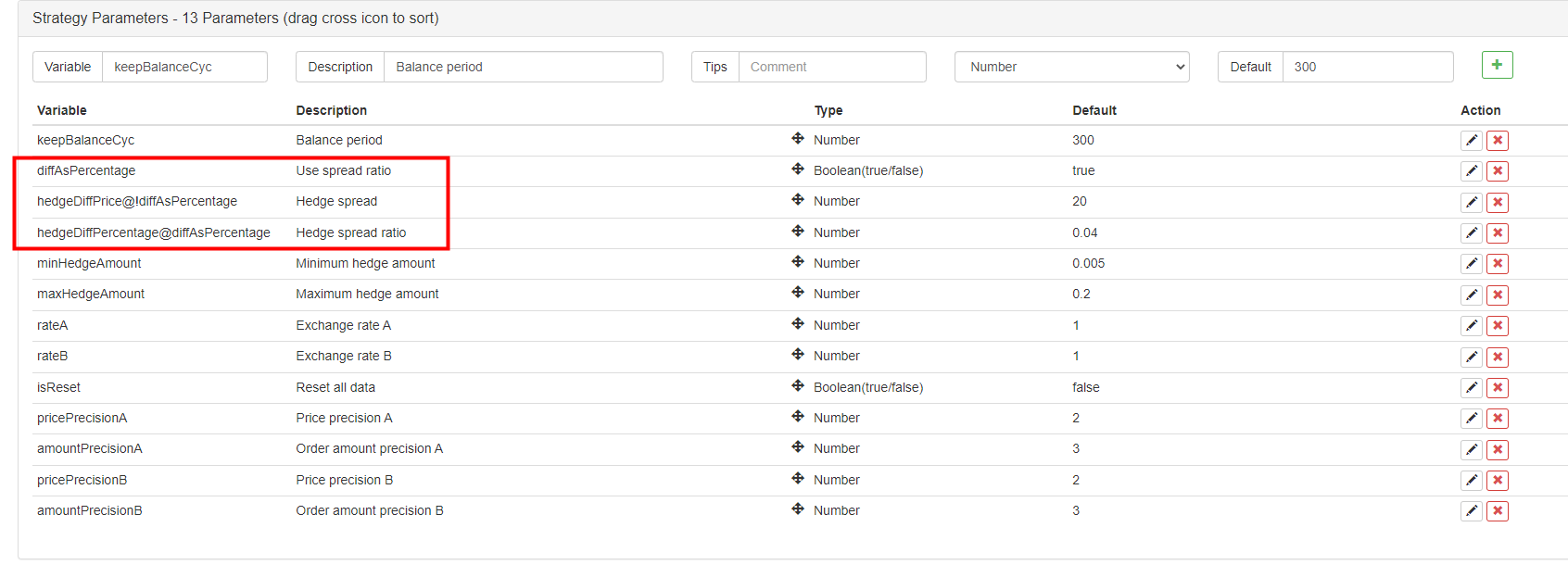Screen dimensions: 1568x565
Task: Edit the pricePrecisionA parameter
Action: pyautogui.click(x=1471, y=419)
